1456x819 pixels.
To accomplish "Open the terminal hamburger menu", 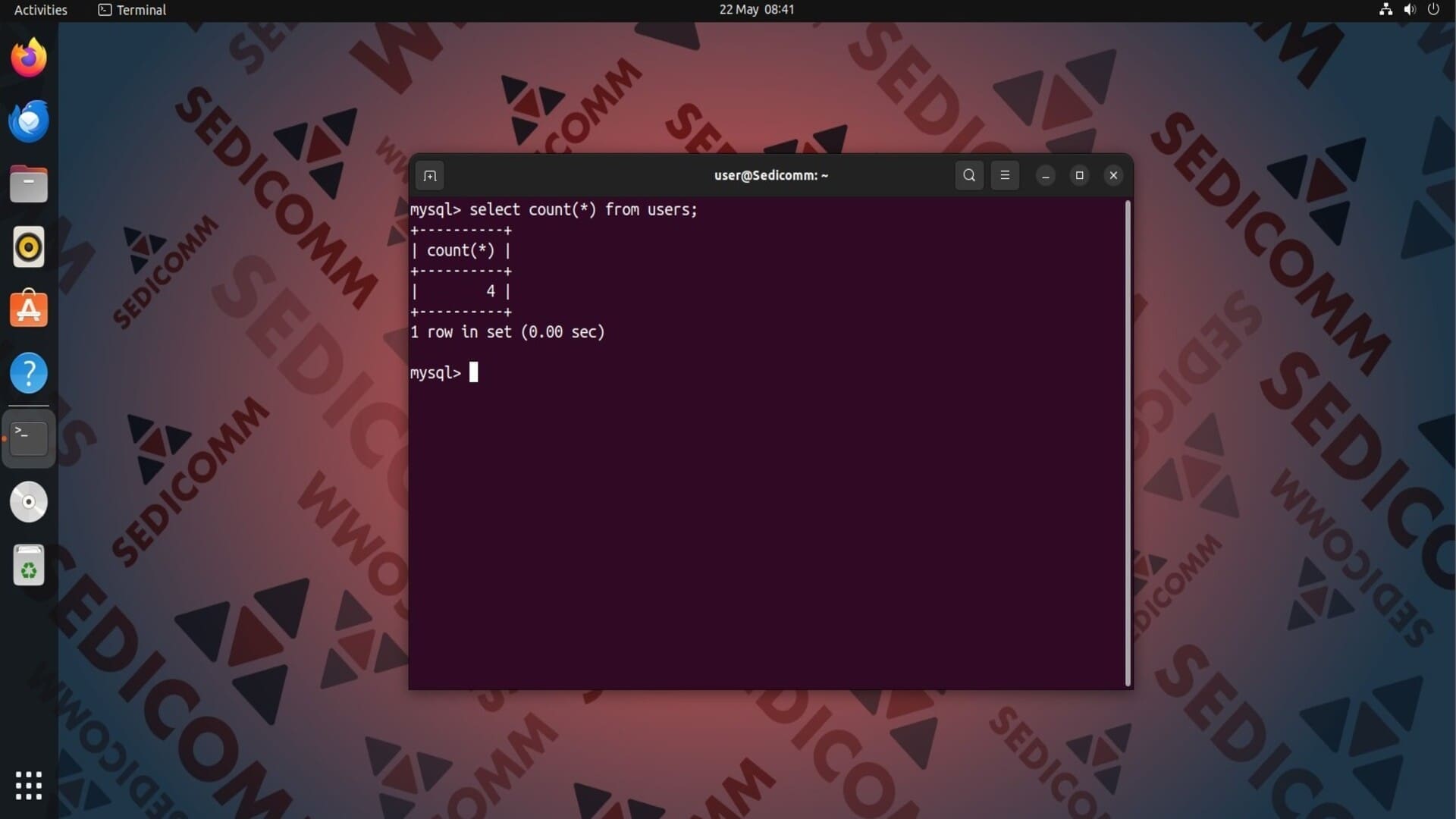I will 1005,175.
